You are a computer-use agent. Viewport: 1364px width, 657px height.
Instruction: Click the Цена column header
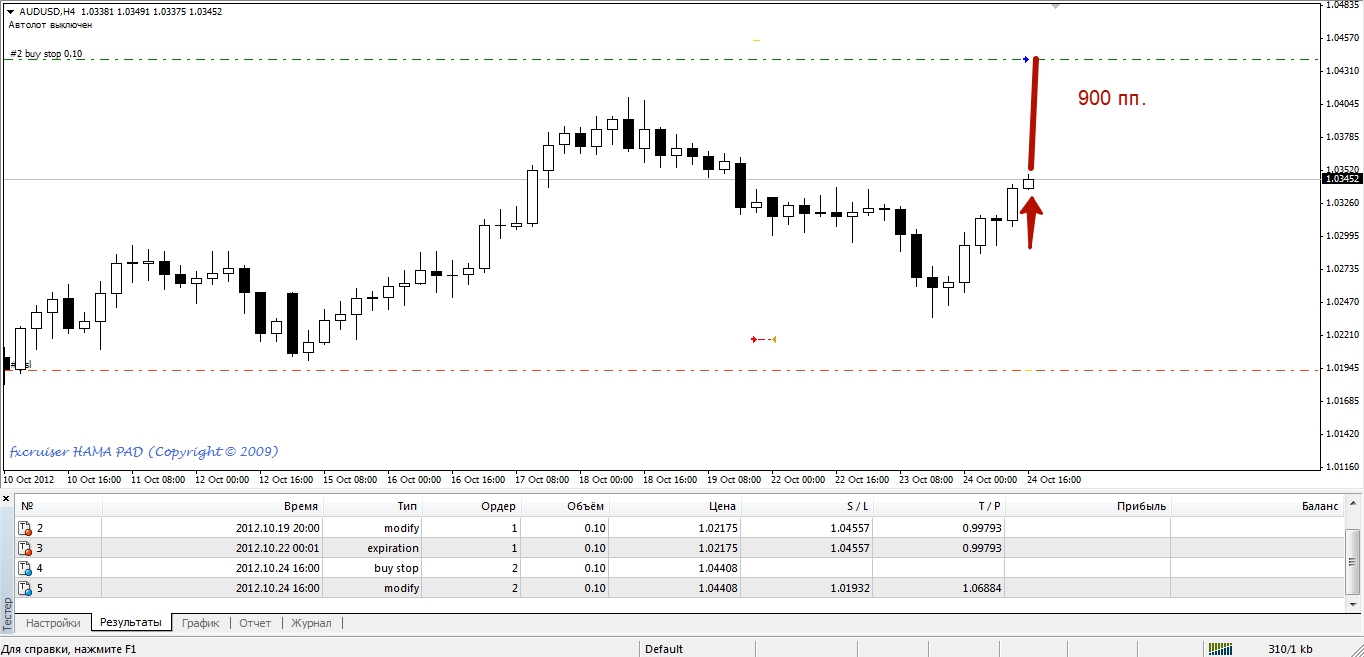(x=675, y=506)
